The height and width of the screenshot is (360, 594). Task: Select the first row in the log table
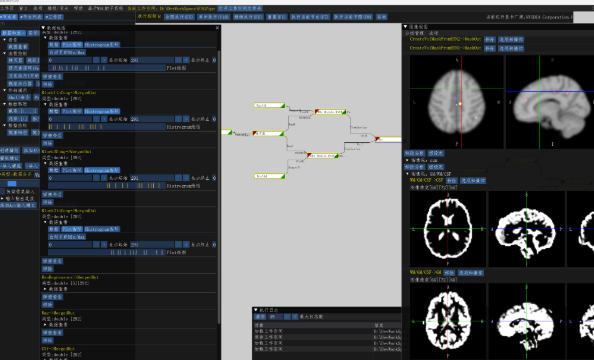tap(328, 331)
